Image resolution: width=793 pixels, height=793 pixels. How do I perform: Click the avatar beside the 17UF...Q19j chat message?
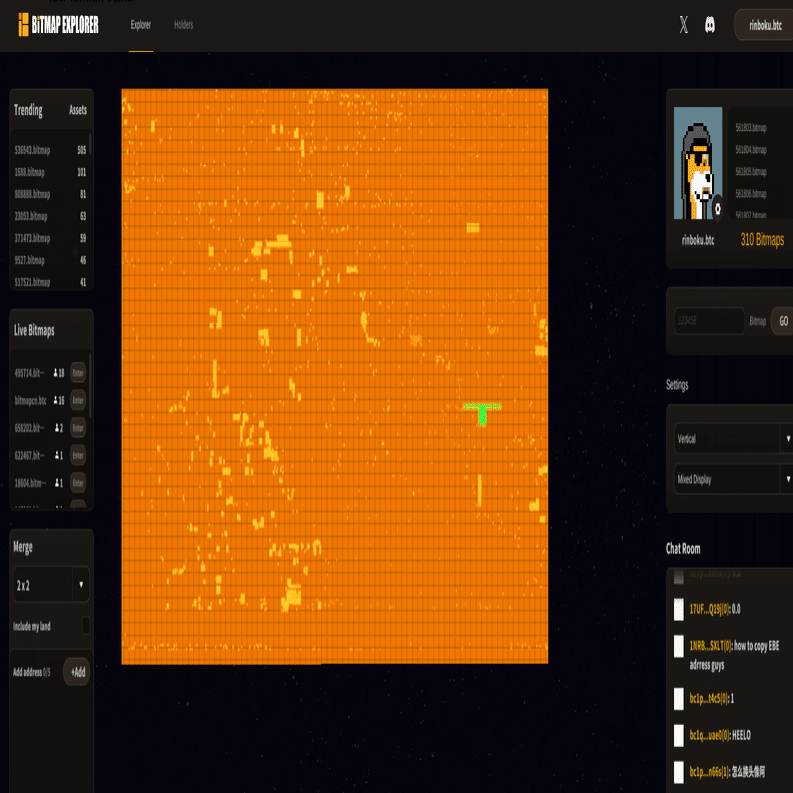[x=679, y=609]
